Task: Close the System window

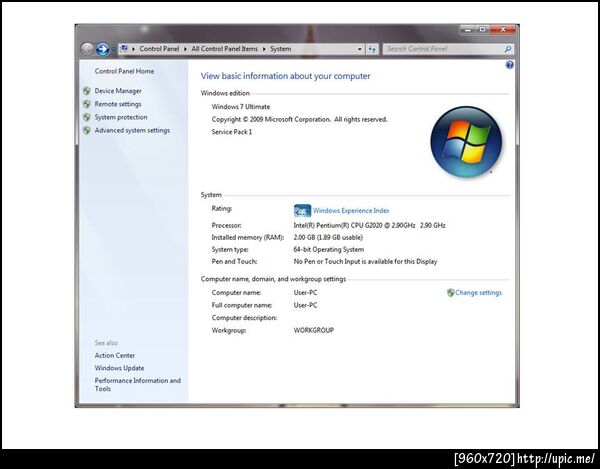Action: click(503, 29)
